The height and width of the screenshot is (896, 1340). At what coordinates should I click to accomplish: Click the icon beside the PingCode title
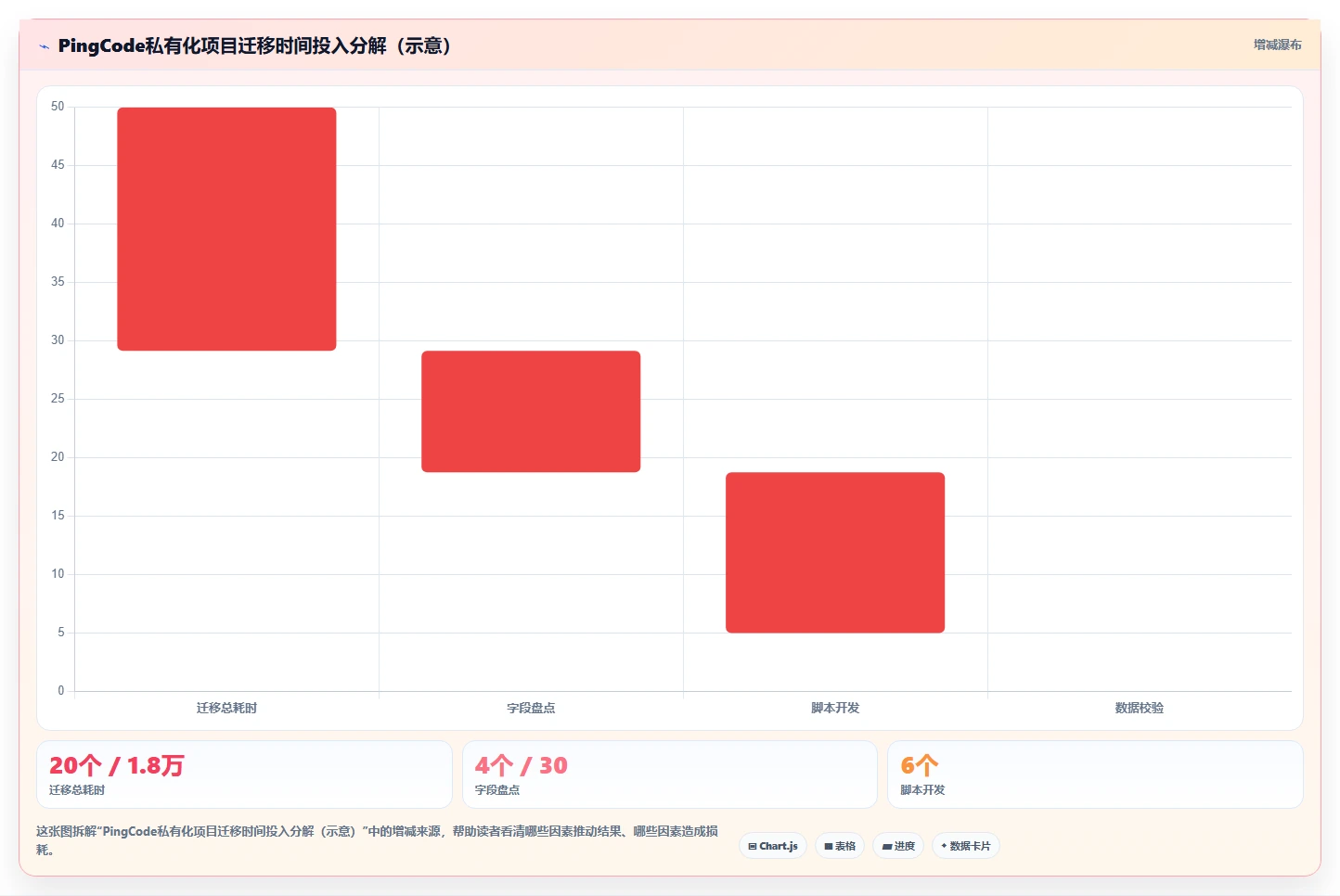pos(44,46)
